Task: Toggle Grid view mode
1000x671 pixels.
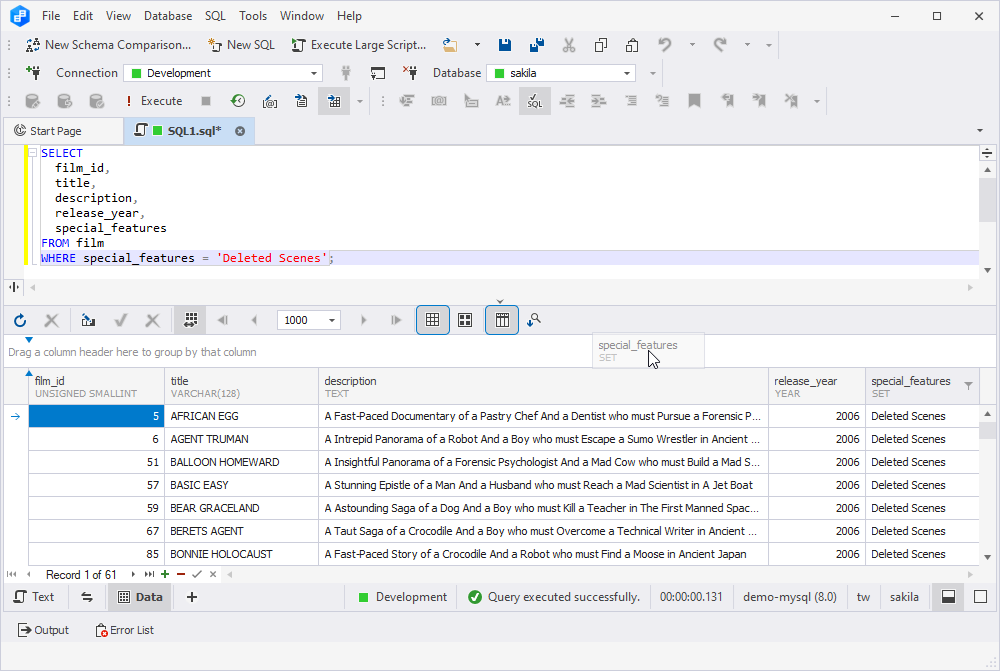Action: click(x=432, y=320)
